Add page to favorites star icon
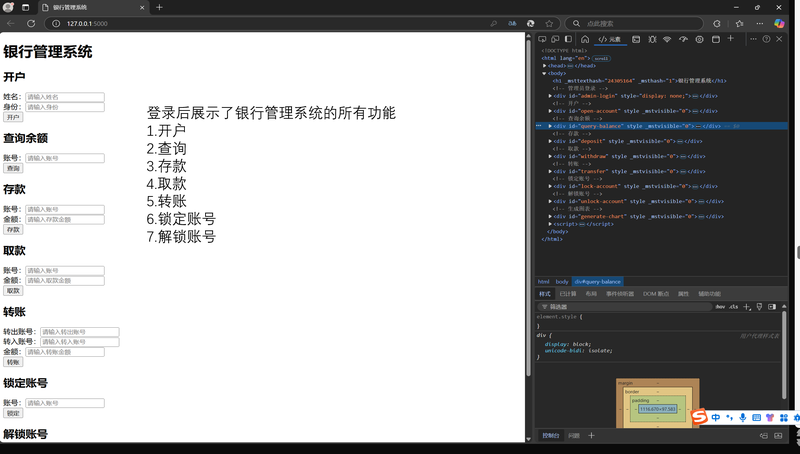Viewport: 800px width, 454px height. coord(549,23)
